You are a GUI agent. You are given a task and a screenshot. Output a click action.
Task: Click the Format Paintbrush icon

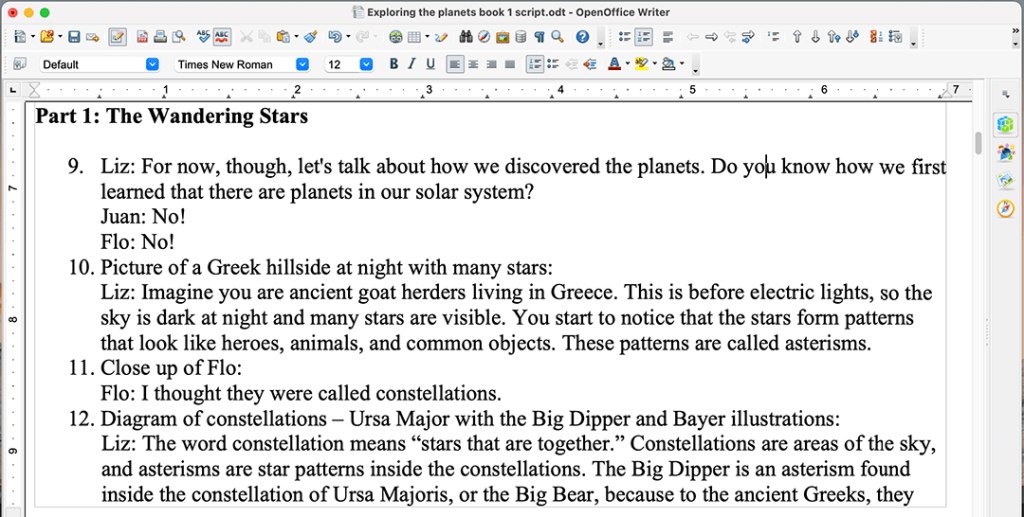click(311, 37)
